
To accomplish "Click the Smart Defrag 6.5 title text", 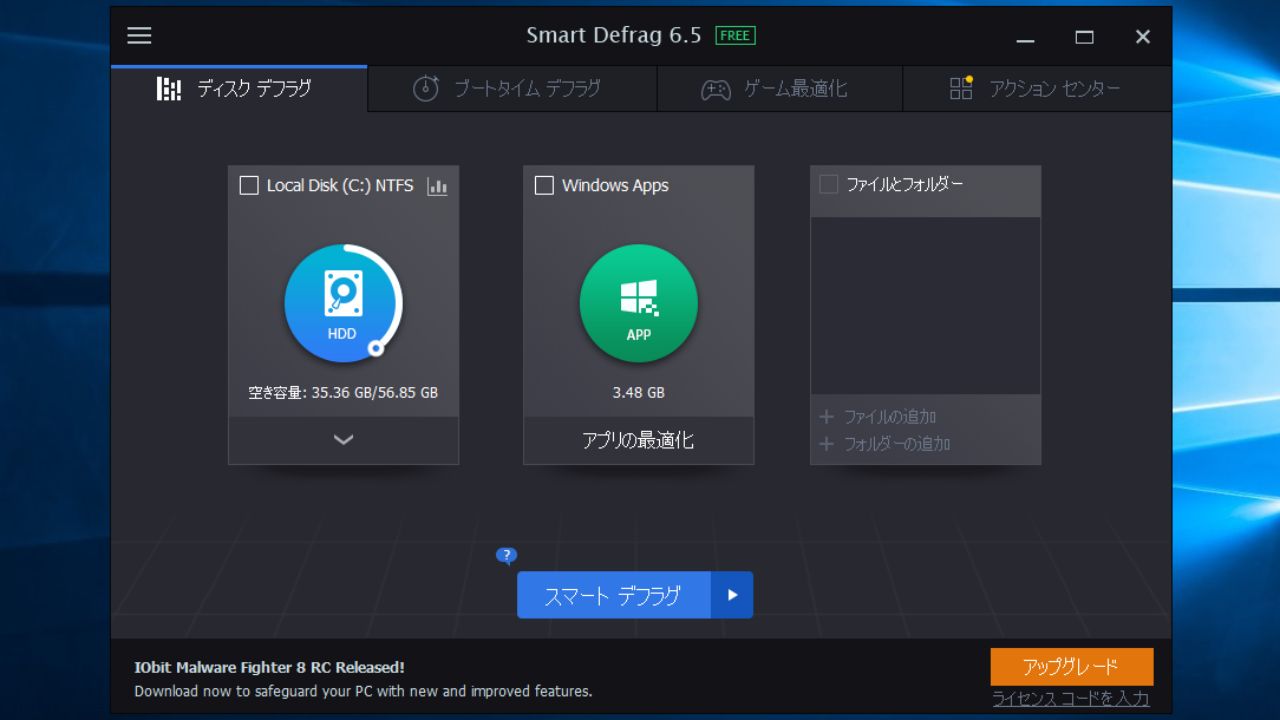I will tap(614, 36).
